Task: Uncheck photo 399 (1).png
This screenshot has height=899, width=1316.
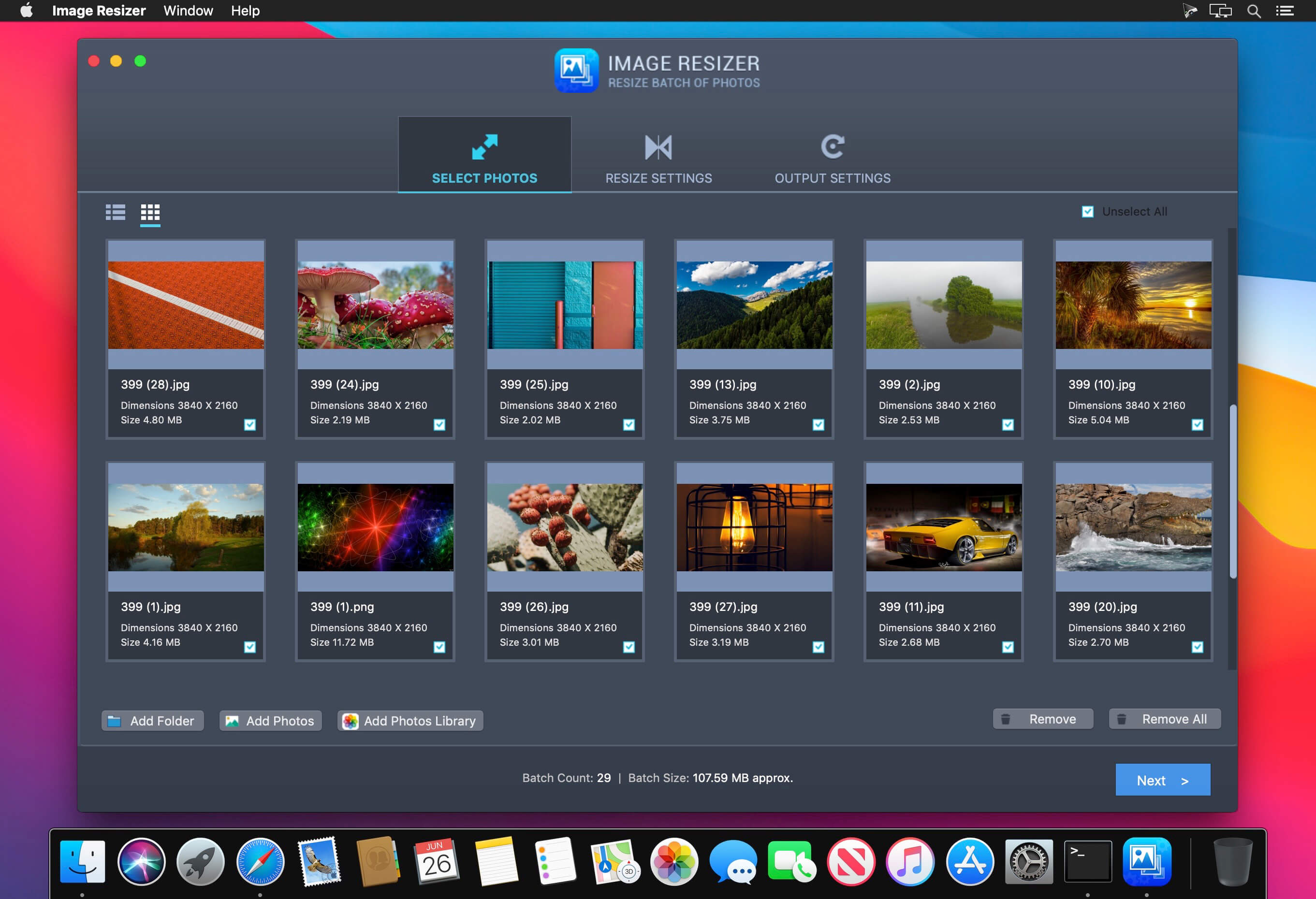Action: click(x=439, y=647)
